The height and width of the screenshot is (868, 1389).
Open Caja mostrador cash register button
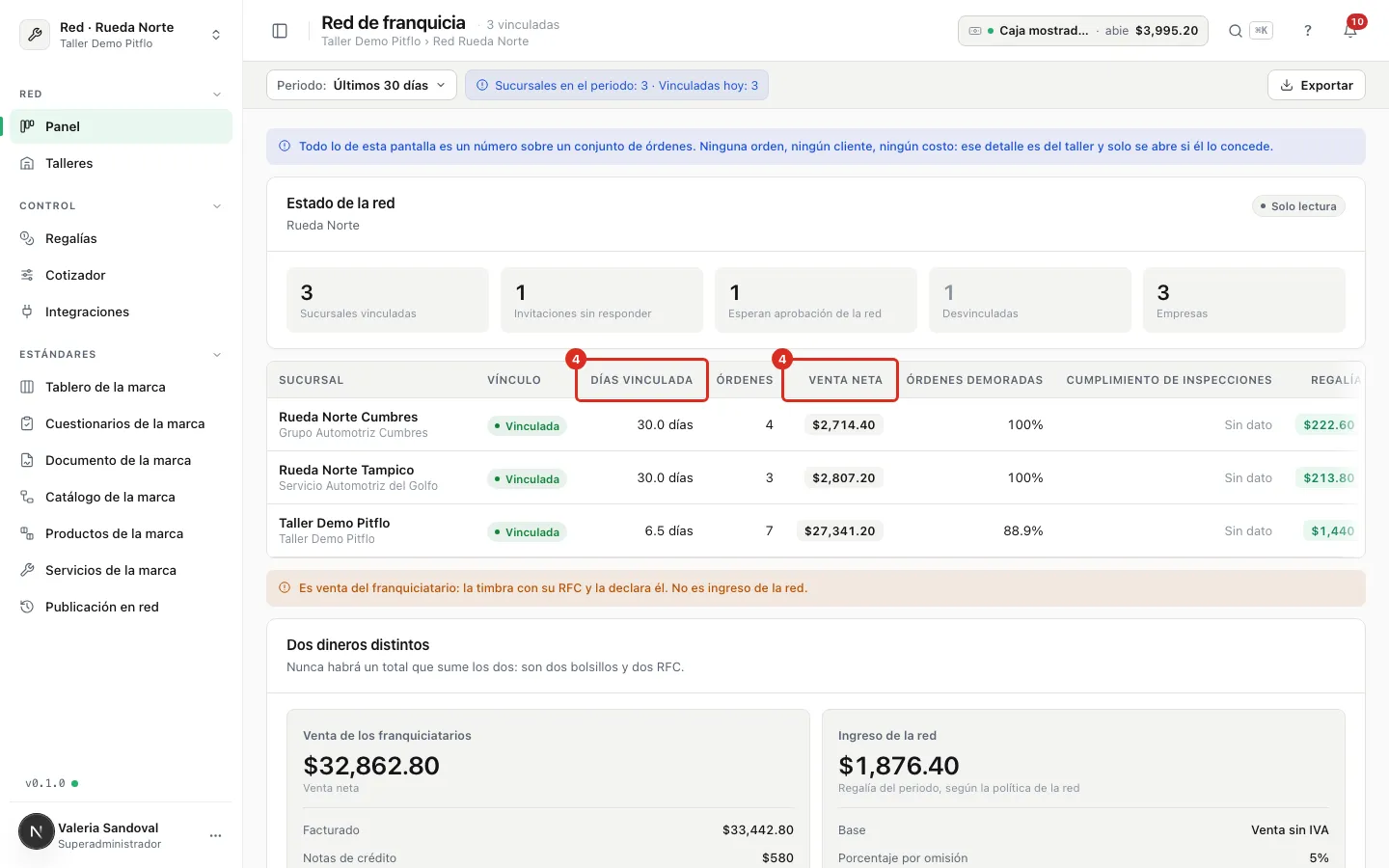tap(1083, 31)
